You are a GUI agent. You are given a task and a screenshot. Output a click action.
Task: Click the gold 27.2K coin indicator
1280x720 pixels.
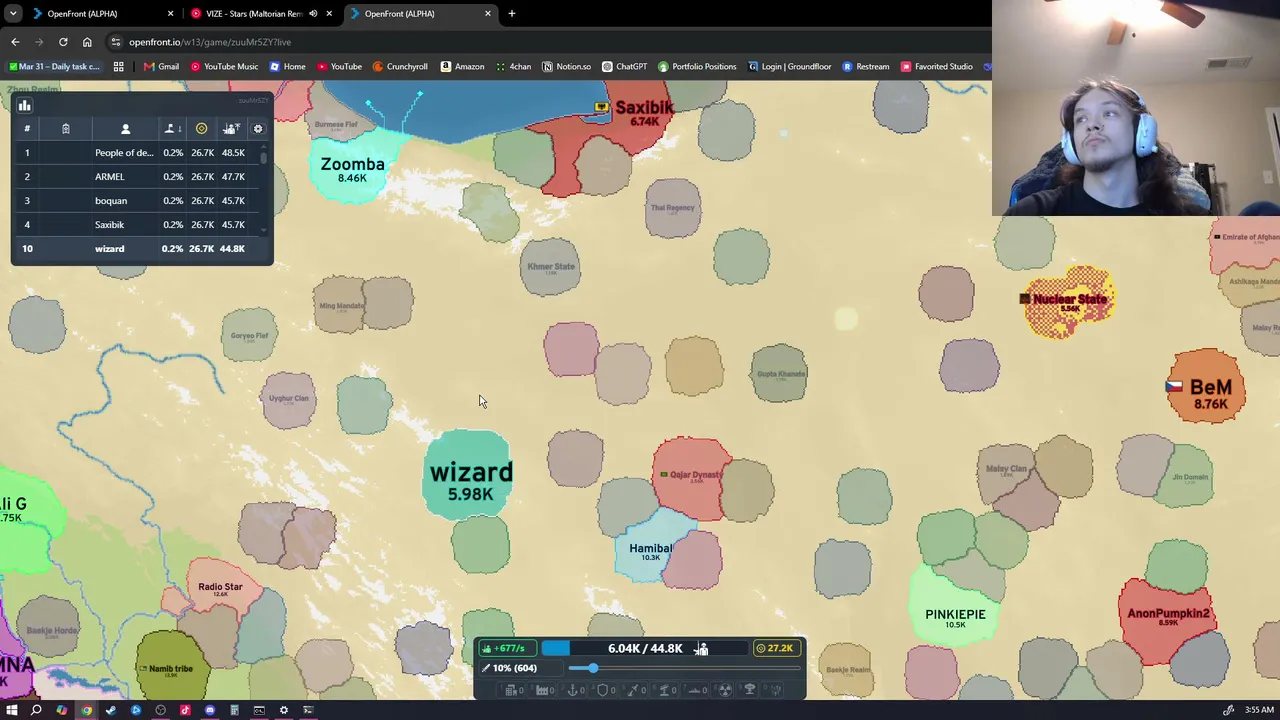coord(775,648)
